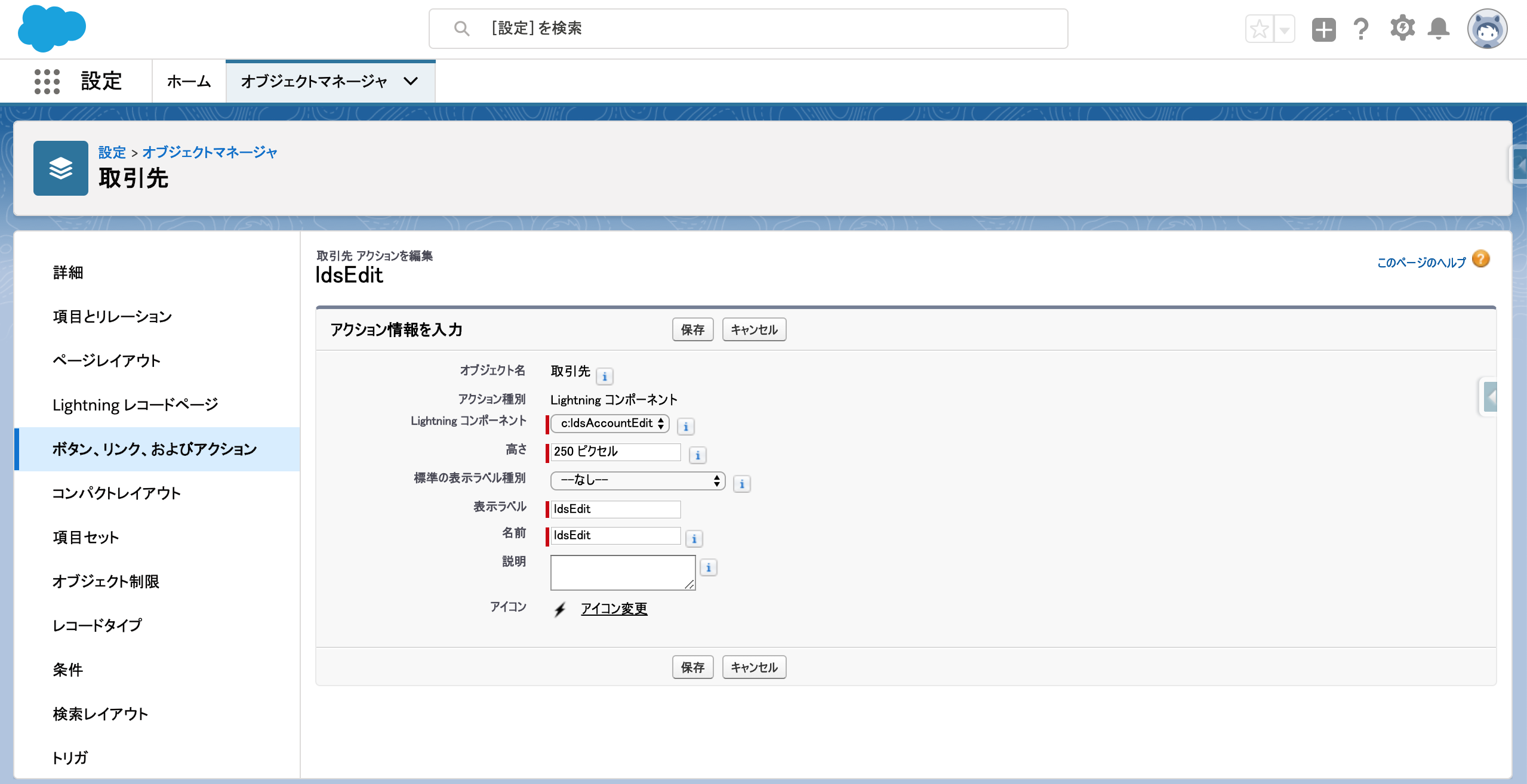Image resolution: width=1527 pixels, height=784 pixels.
Task: Click info icon beside Lightning コンポーネント dropdown
Action: (x=686, y=427)
